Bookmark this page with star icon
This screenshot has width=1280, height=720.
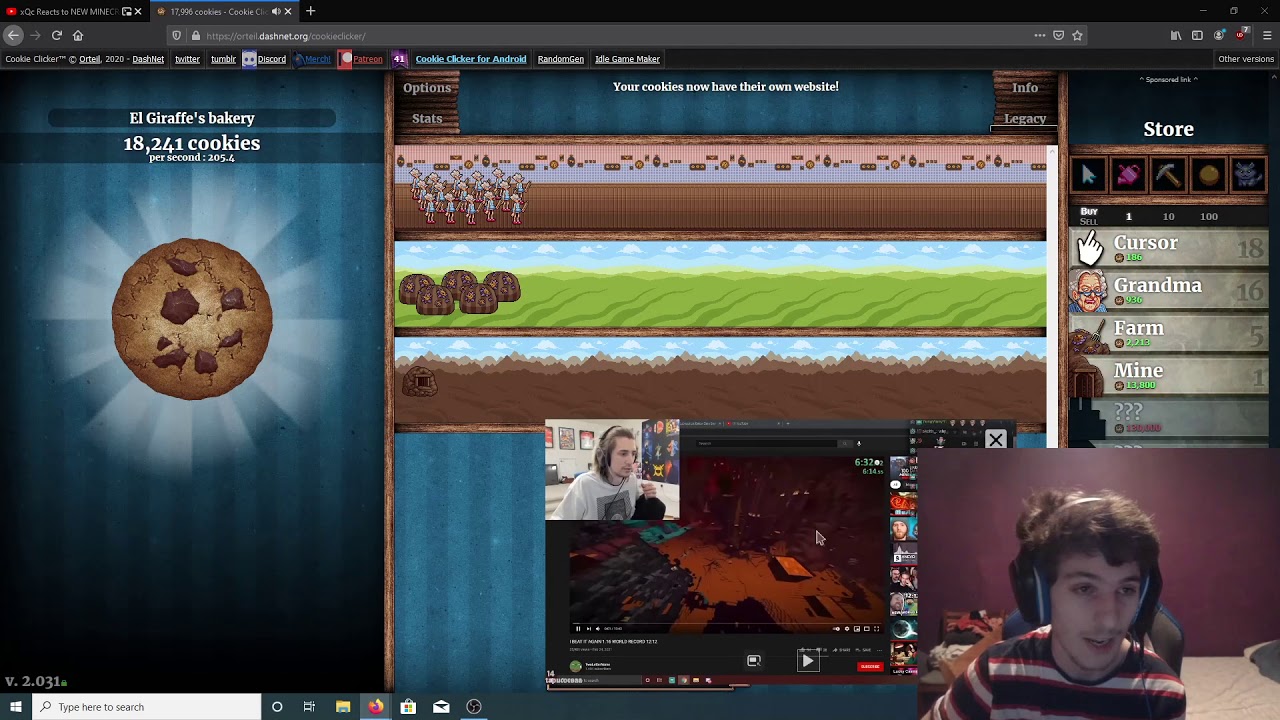click(1077, 35)
